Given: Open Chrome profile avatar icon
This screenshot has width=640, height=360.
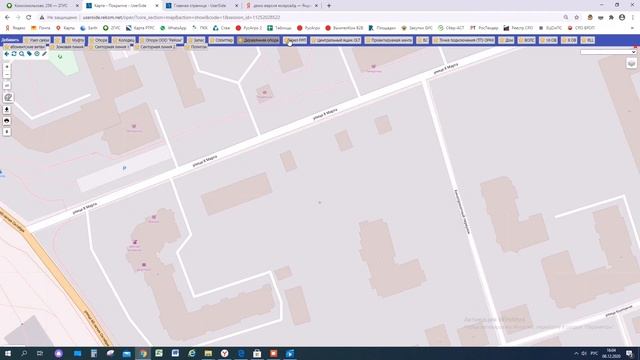Looking at the screenshot, I should pos(622,18).
